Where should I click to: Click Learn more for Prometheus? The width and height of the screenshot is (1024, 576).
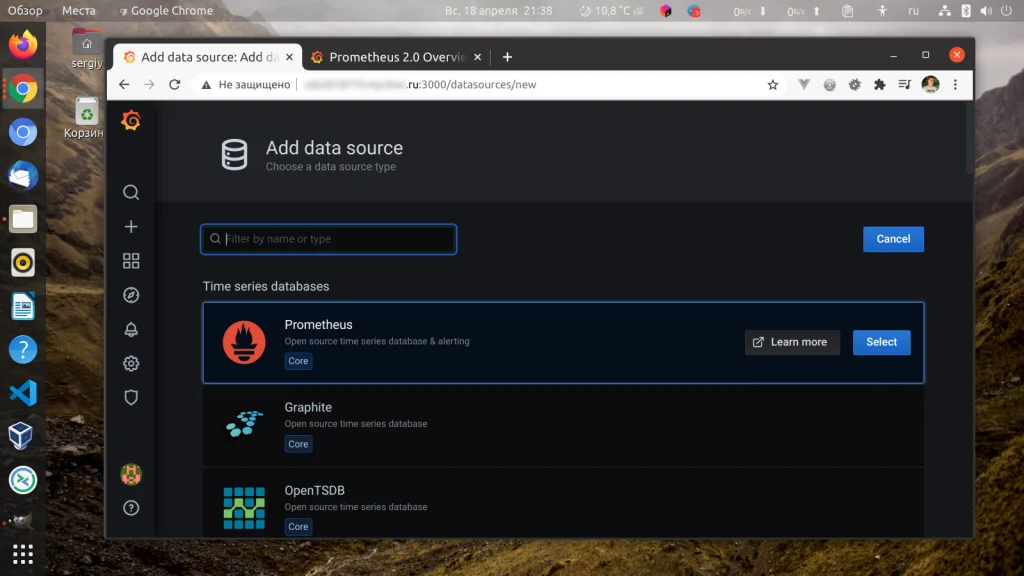point(792,342)
